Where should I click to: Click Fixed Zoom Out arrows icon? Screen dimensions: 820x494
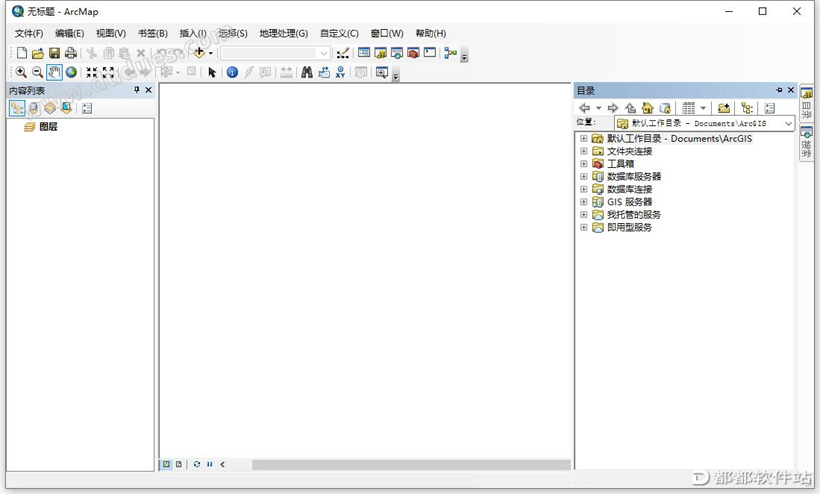coord(108,72)
